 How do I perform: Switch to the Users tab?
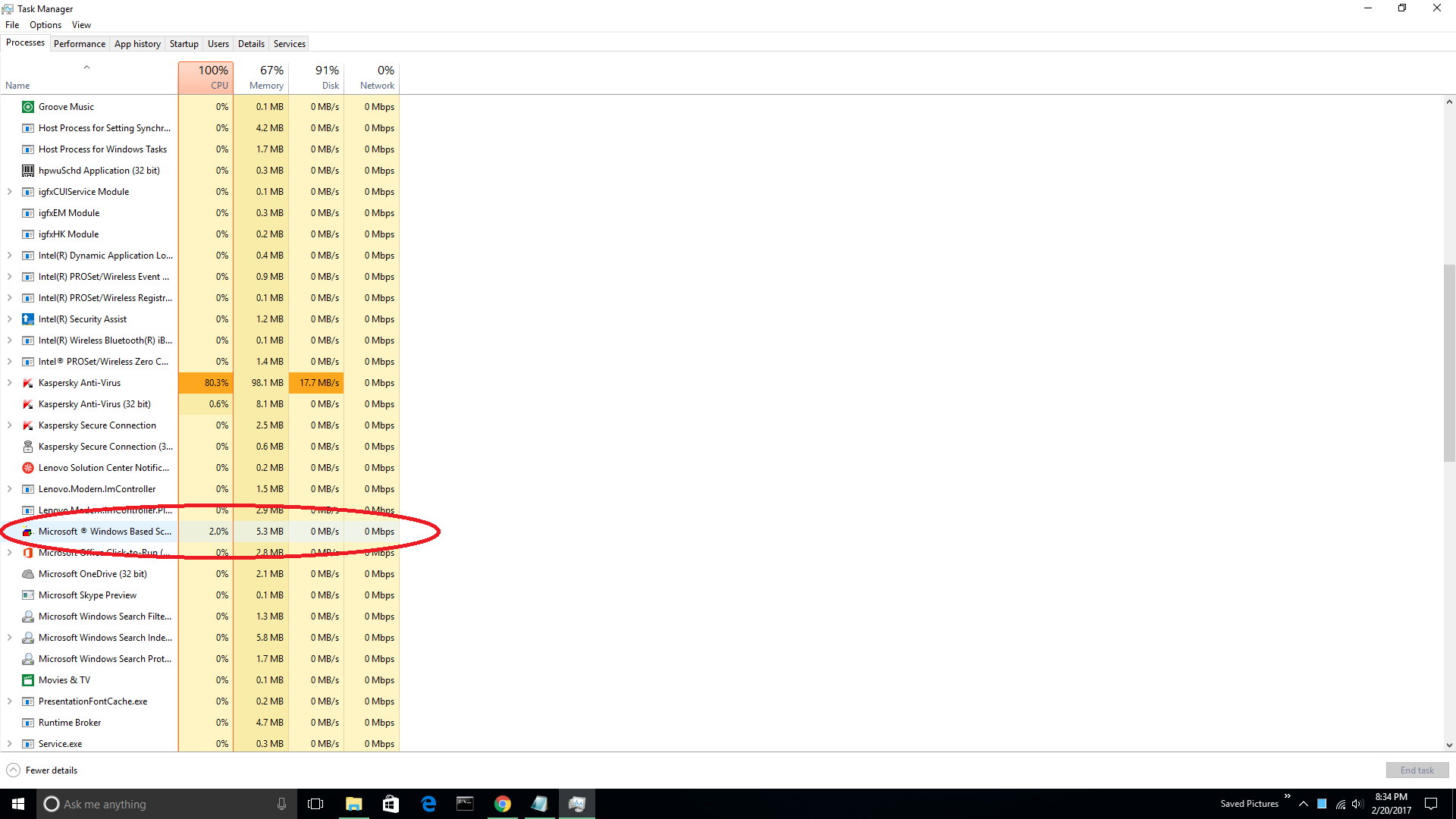coord(218,44)
